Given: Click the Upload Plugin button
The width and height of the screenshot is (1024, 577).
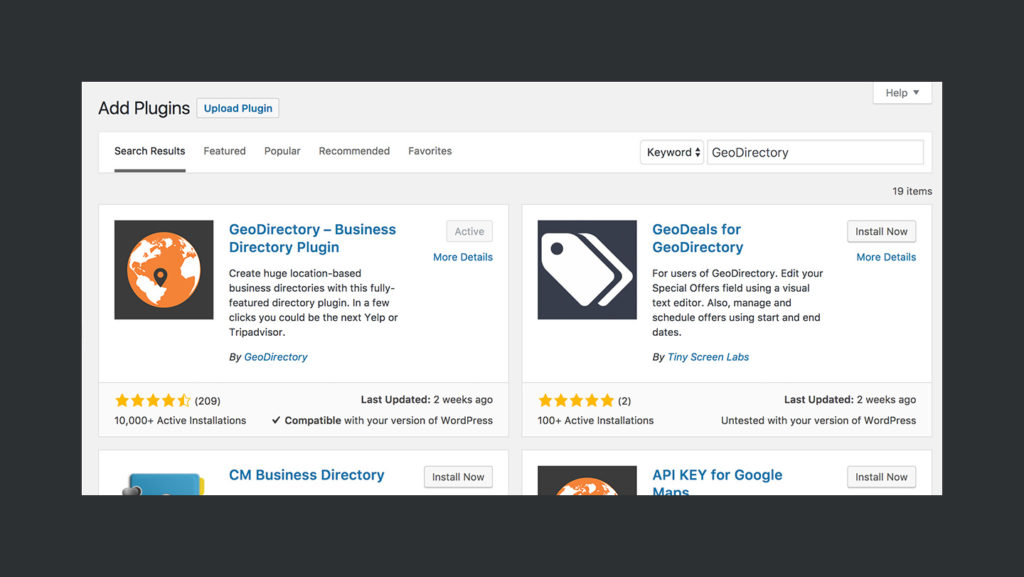Looking at the screenshot, I should coord(237,108).
